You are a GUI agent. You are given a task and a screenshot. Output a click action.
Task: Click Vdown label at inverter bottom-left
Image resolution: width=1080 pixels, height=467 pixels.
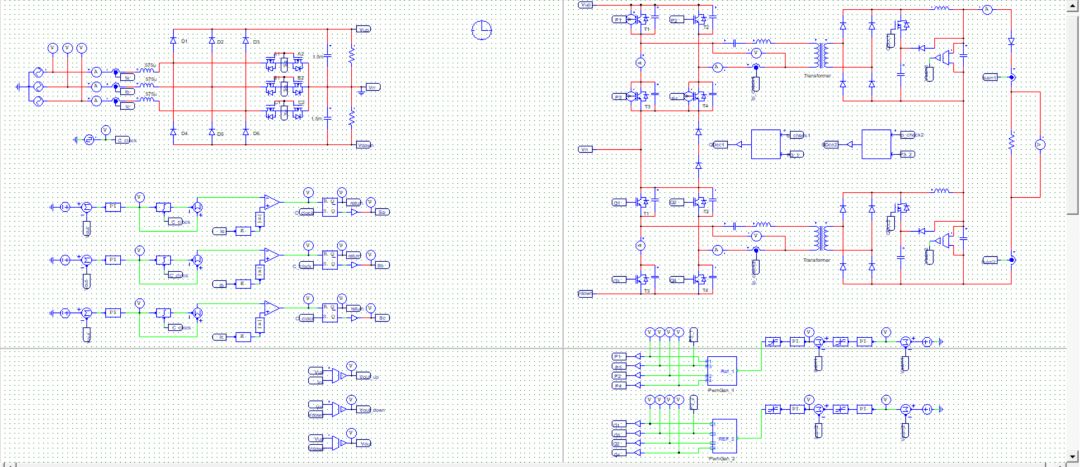pos(585,294)
